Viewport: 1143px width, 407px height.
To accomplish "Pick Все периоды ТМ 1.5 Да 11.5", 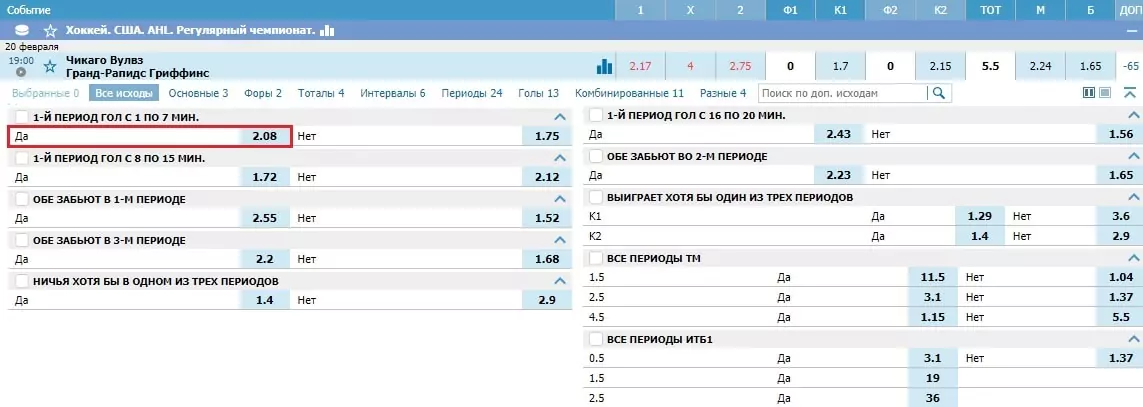I will [933, 277].
